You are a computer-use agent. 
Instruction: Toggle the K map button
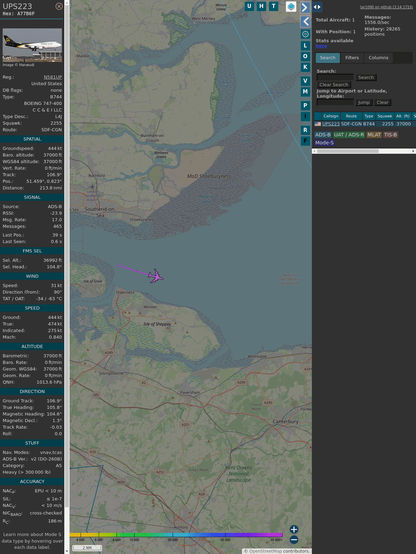click(x=305, y=67)
